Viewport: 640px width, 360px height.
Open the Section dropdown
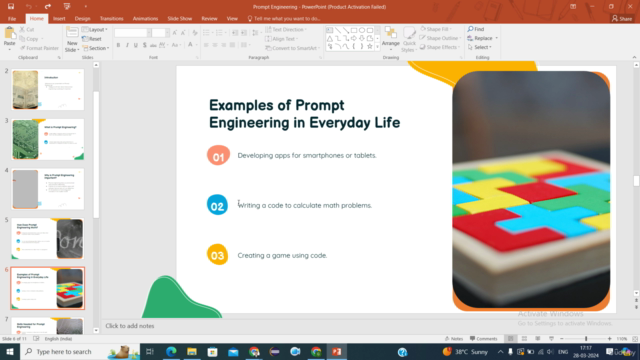coord(96,48)
